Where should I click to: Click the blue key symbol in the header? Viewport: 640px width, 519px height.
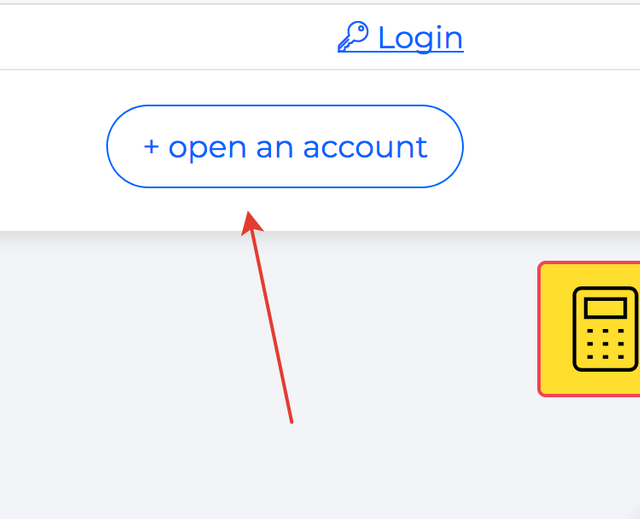click(x=353, y=37)
